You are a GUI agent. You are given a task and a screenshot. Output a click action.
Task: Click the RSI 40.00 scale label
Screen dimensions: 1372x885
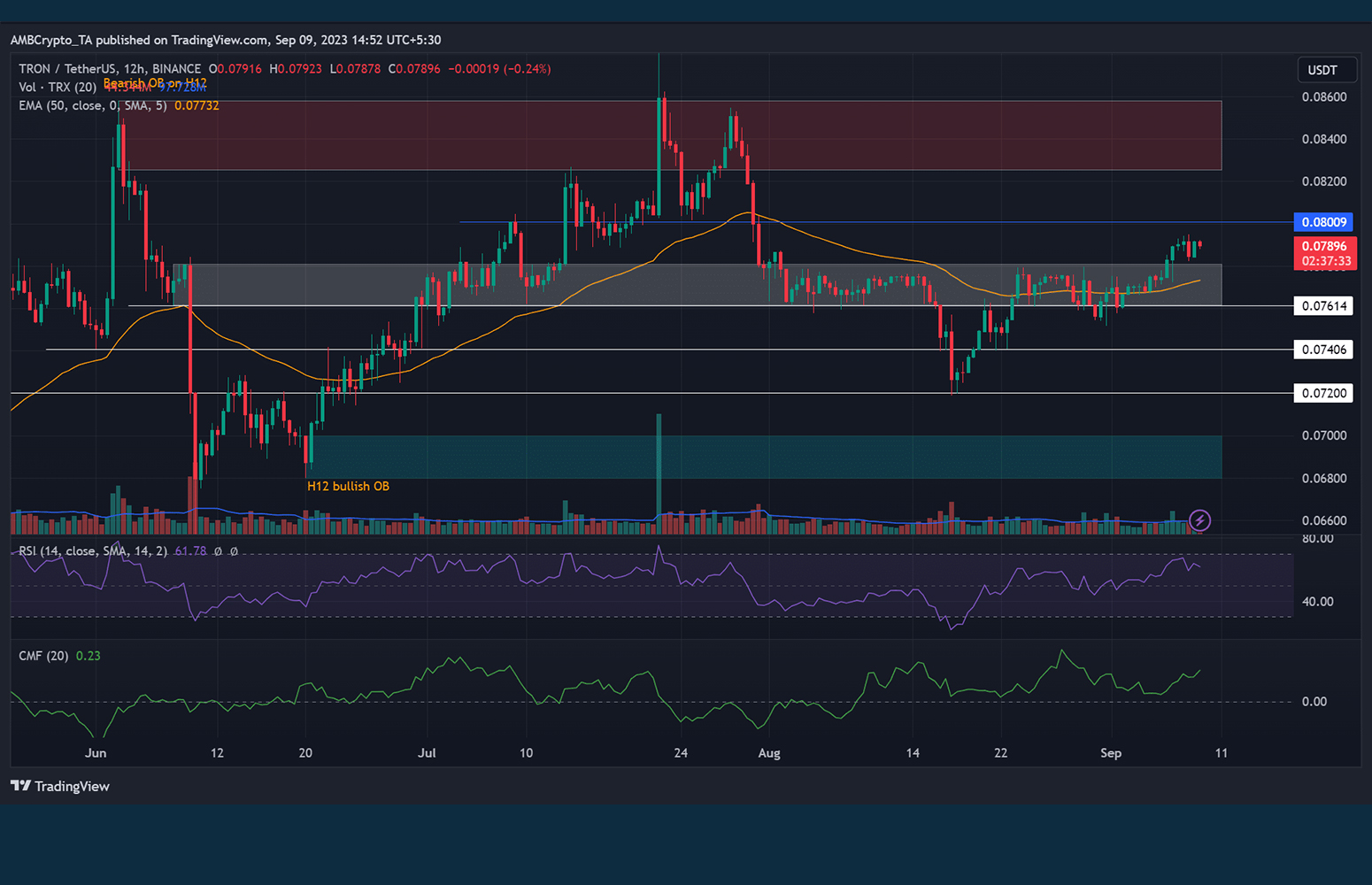[x=1318, y=602]
